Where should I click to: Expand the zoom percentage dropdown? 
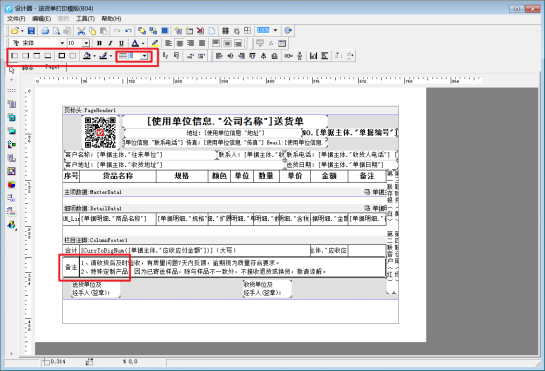coord(275,31)
